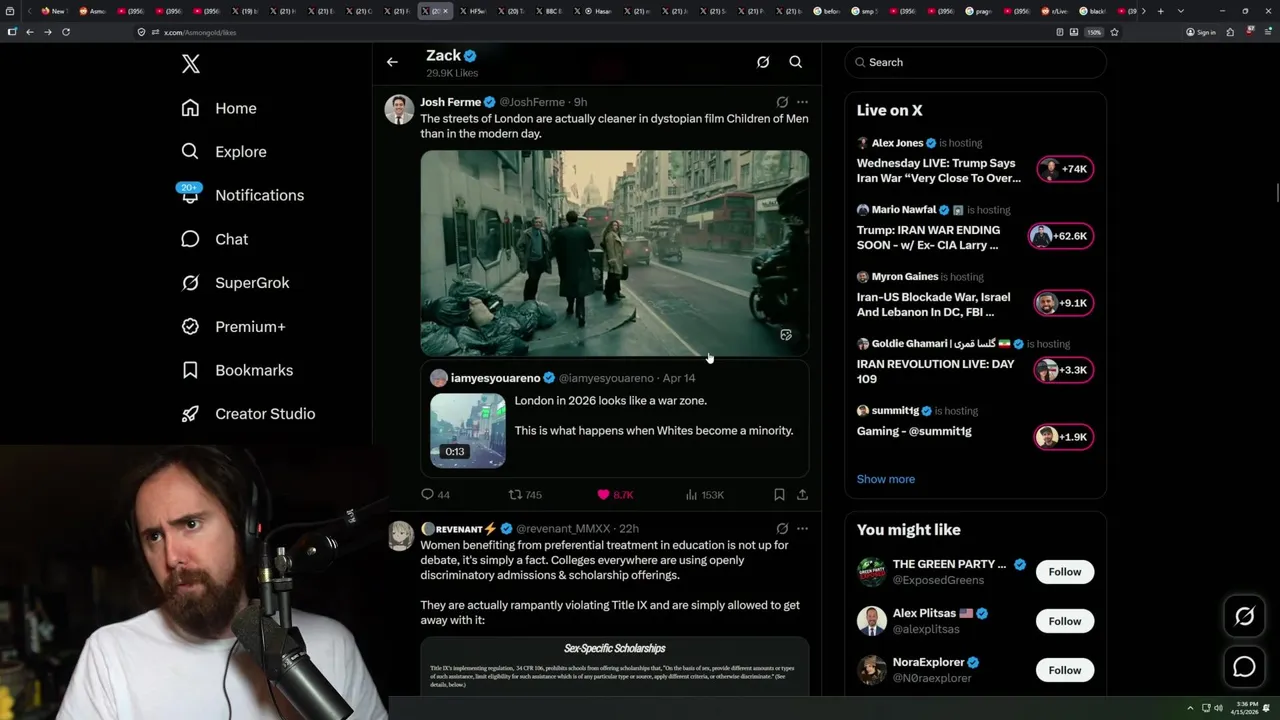Play the quoted 0:13 video thumbnail
The image size is (1280, 720).
point(468,430)
